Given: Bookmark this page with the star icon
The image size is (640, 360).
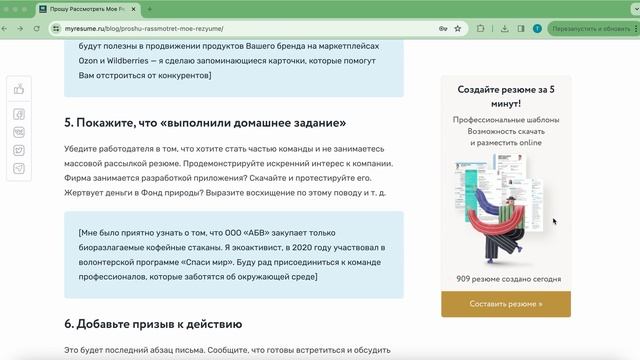Looking at the screenshot, I should (458, 29).
